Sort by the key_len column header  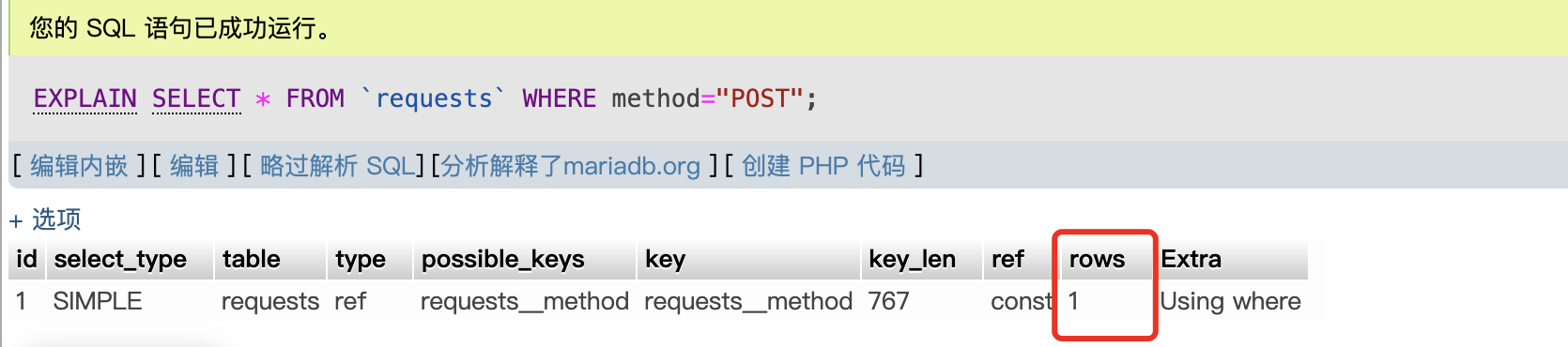[x=913, y=259]
